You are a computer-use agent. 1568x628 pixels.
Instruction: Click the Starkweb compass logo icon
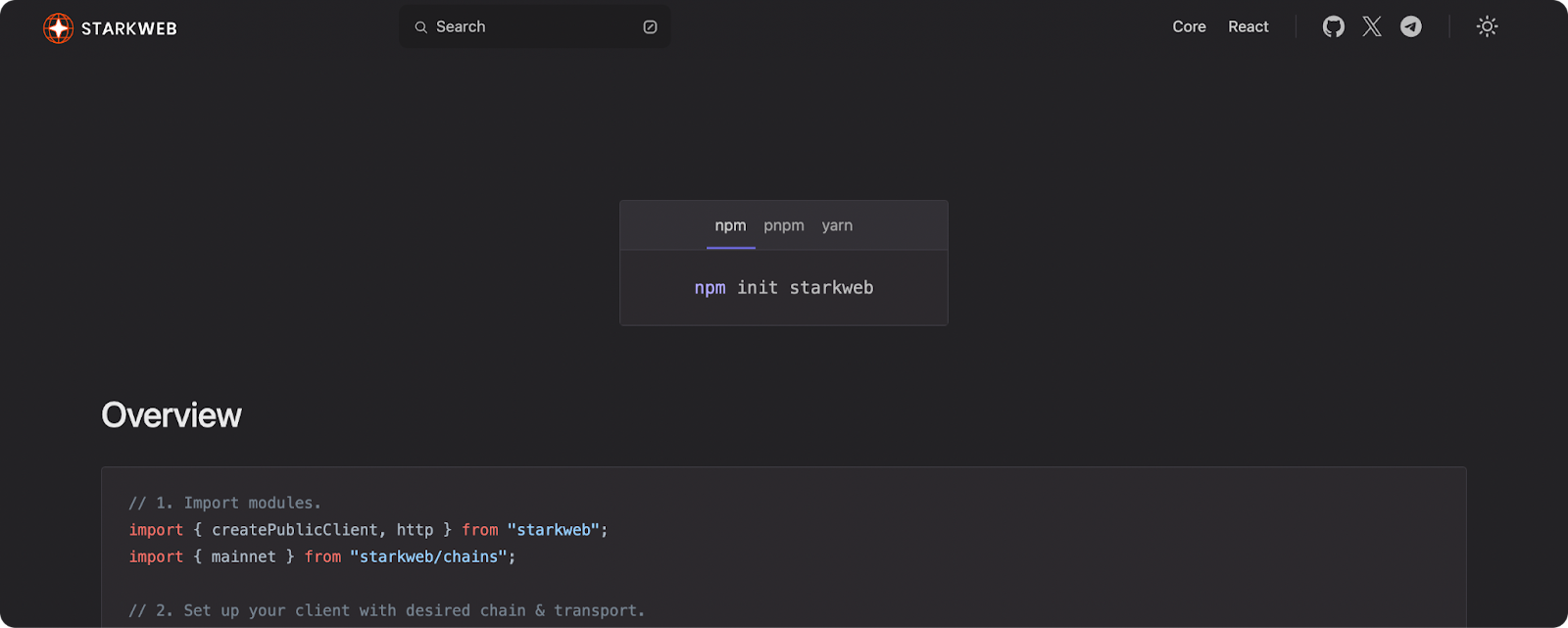tap(59, 28)
